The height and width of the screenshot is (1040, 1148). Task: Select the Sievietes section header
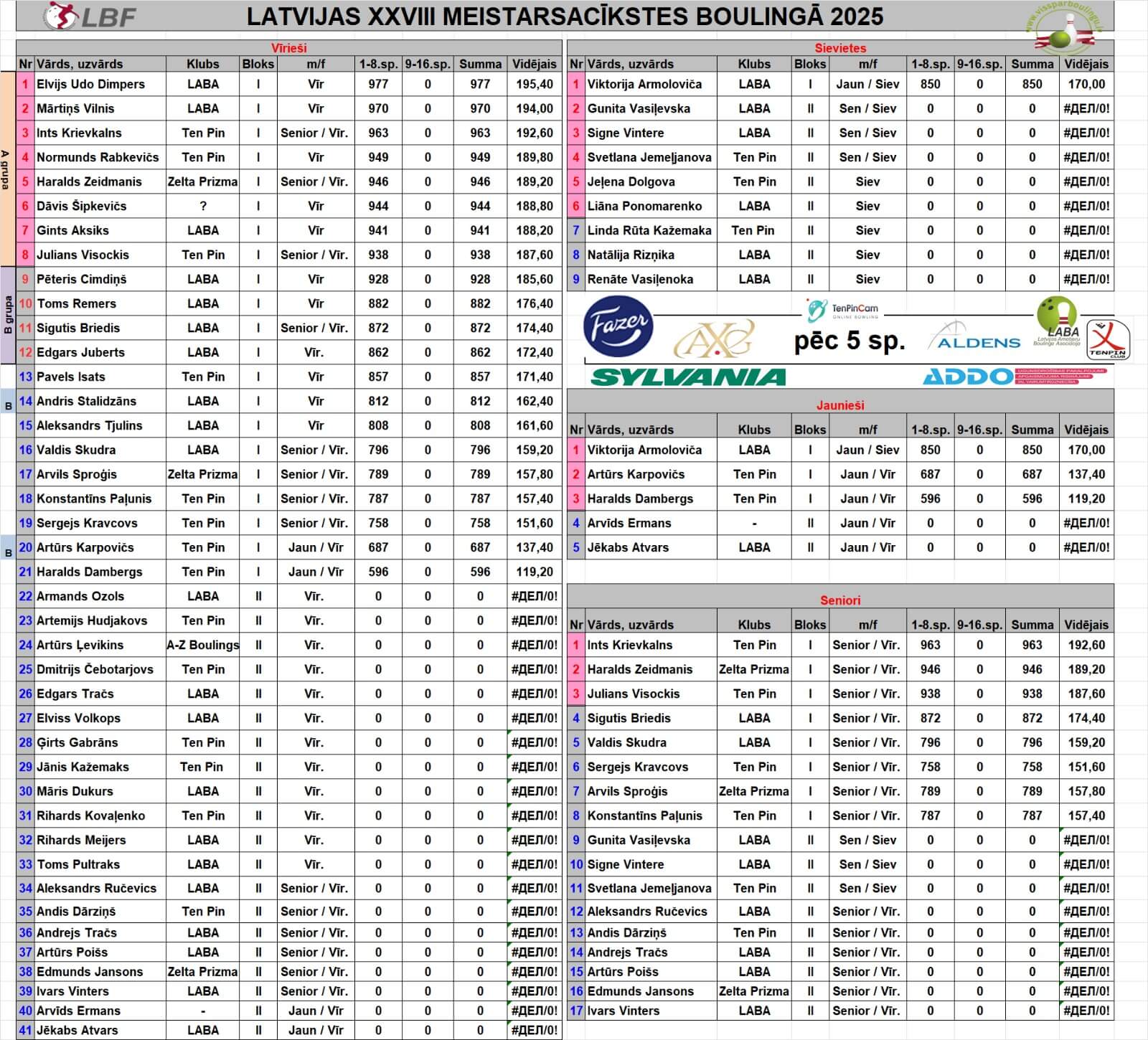tap(840, 48)
